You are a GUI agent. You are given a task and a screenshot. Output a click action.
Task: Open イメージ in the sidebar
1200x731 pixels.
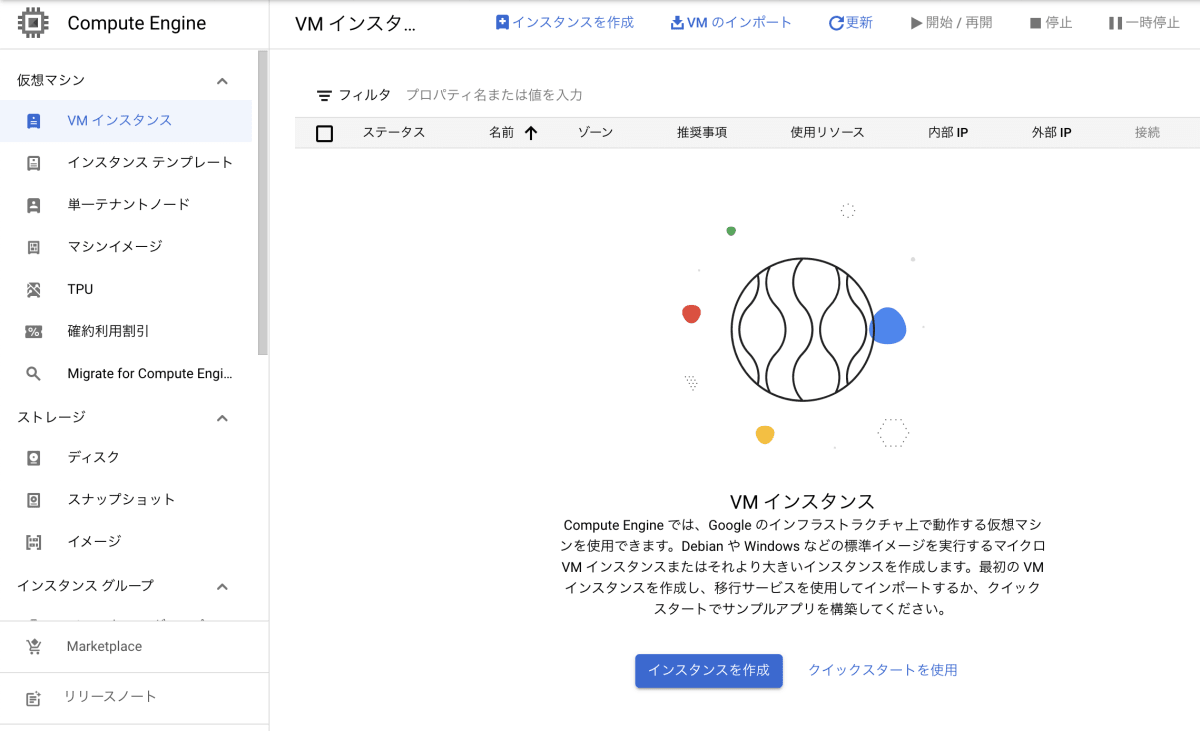[x=126, y=542]
